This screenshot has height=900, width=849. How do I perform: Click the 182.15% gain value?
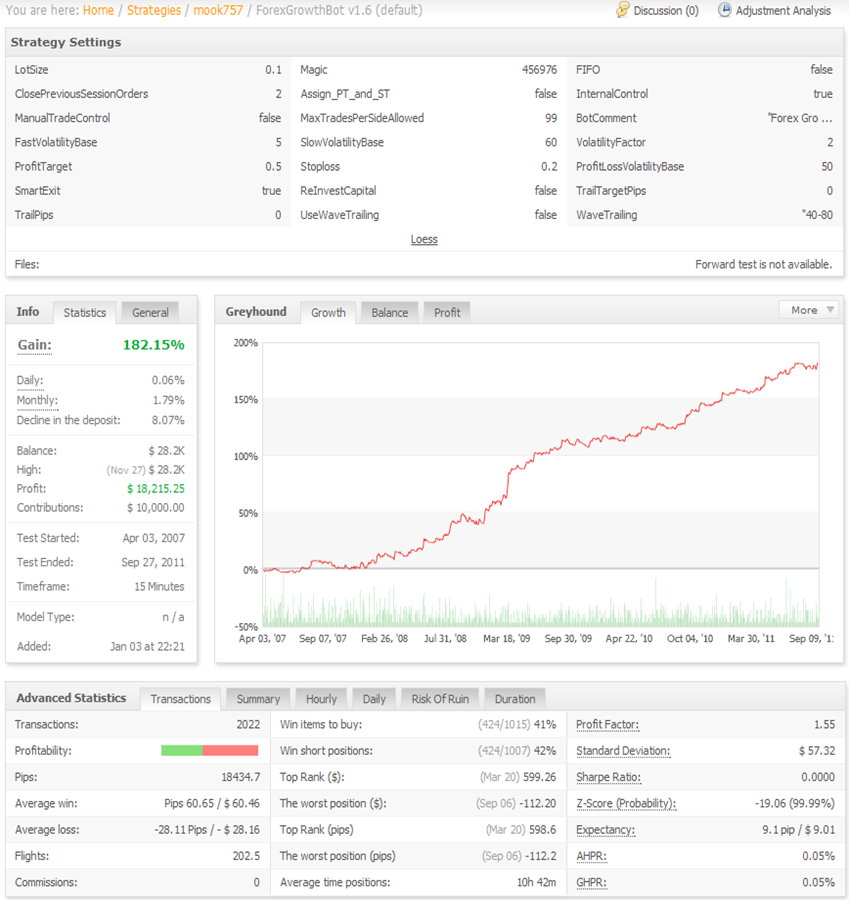pos(154,345)
